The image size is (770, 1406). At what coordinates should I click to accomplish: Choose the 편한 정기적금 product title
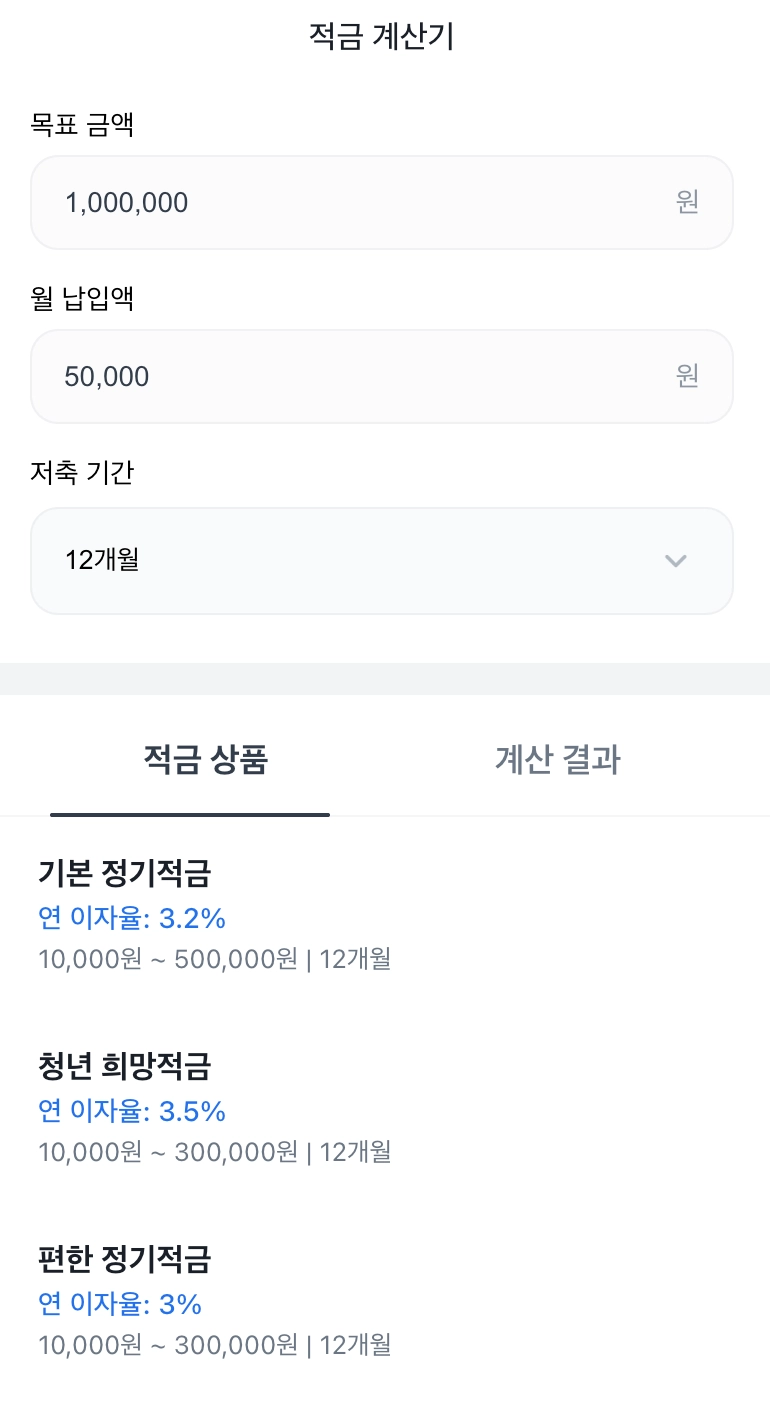pos(125,1260)
